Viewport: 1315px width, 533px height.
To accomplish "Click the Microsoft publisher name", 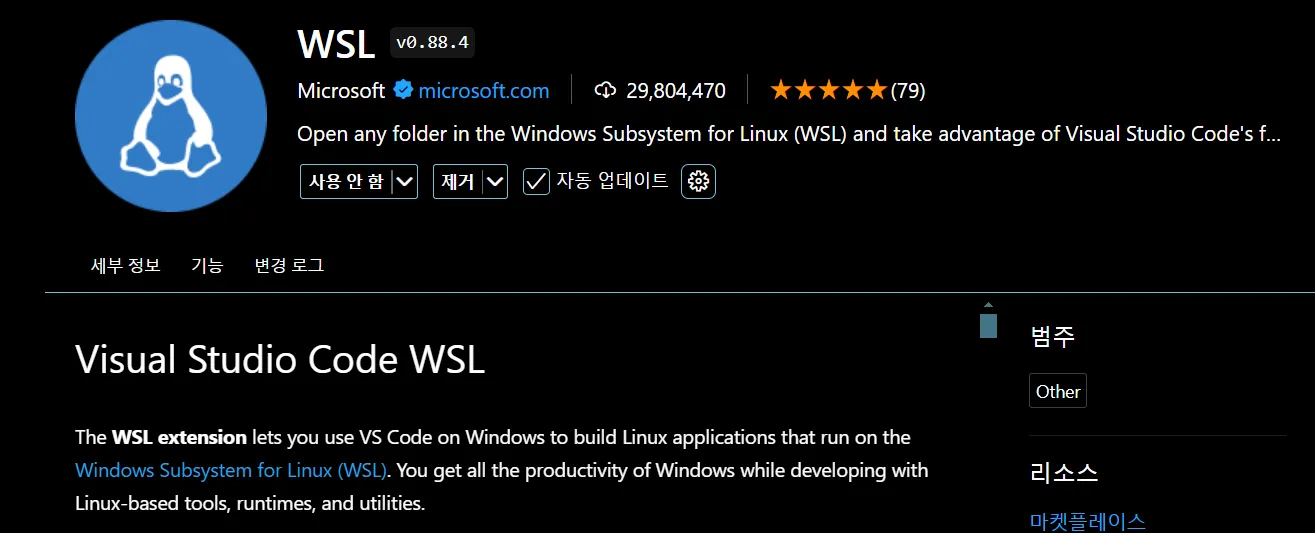I will 341,90.
